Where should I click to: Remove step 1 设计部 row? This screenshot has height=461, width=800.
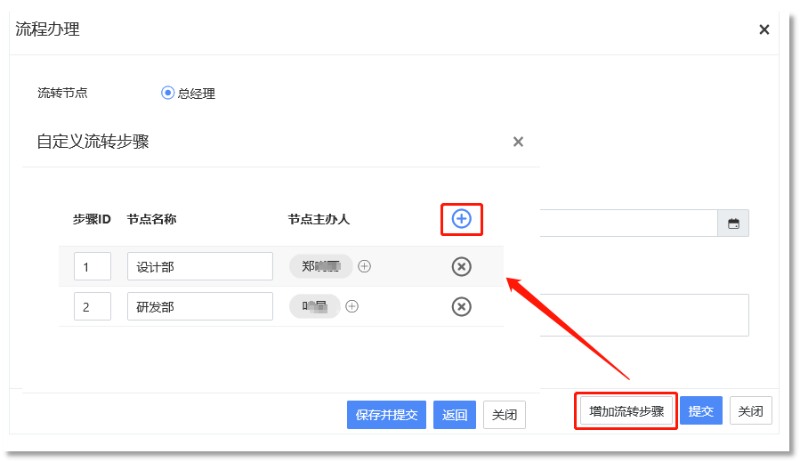[461, 267]
